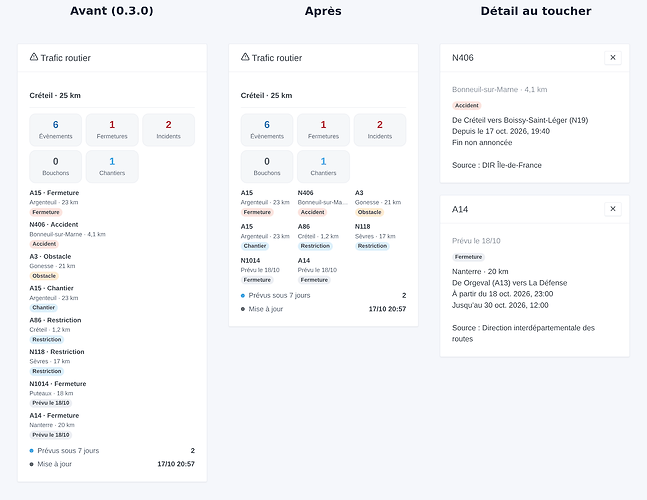
Task: Click the Fermeture badge in the A14 detail card
Action: click(468, 257)
